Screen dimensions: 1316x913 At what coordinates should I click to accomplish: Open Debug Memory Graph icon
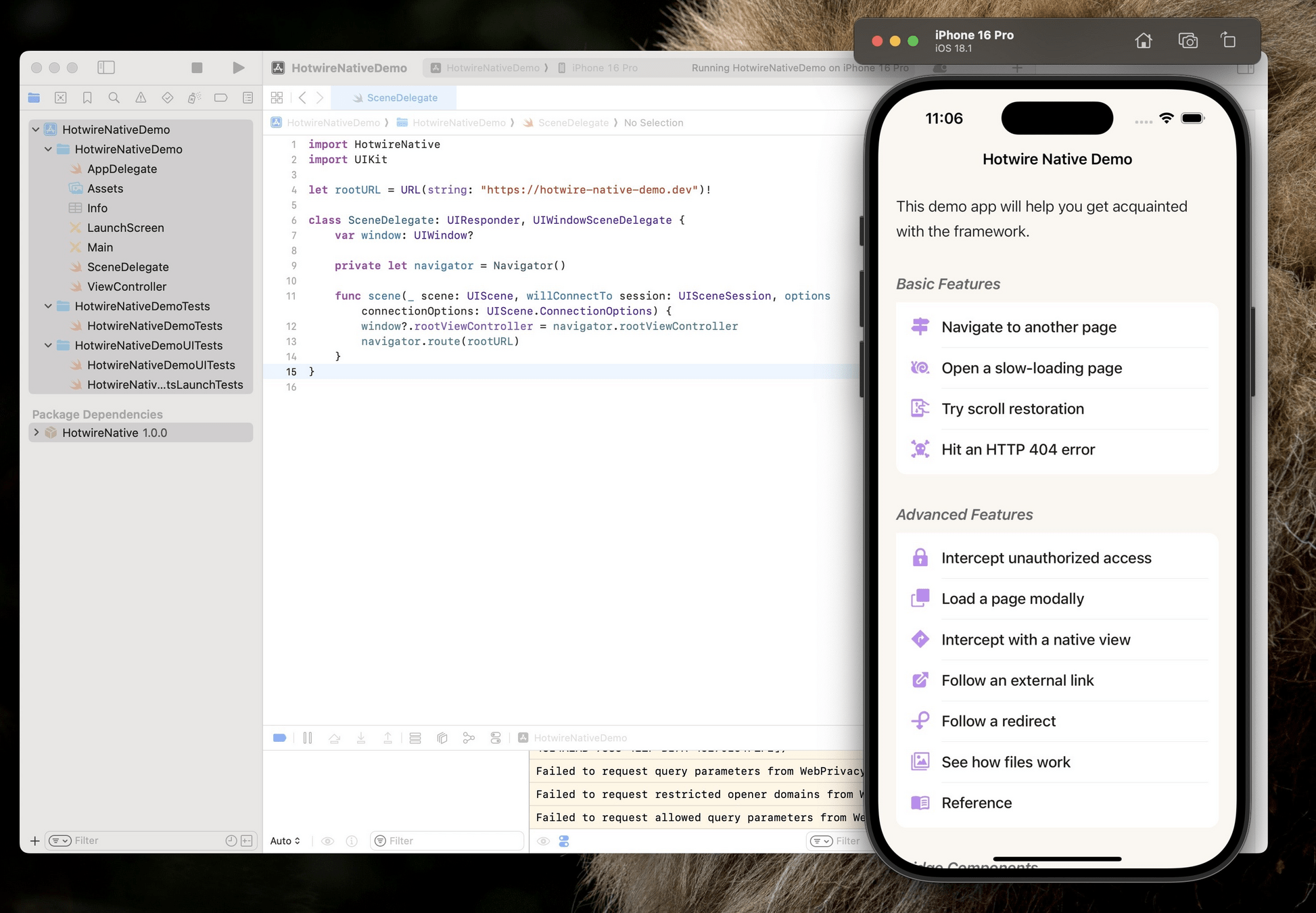(x=469, y=738)
